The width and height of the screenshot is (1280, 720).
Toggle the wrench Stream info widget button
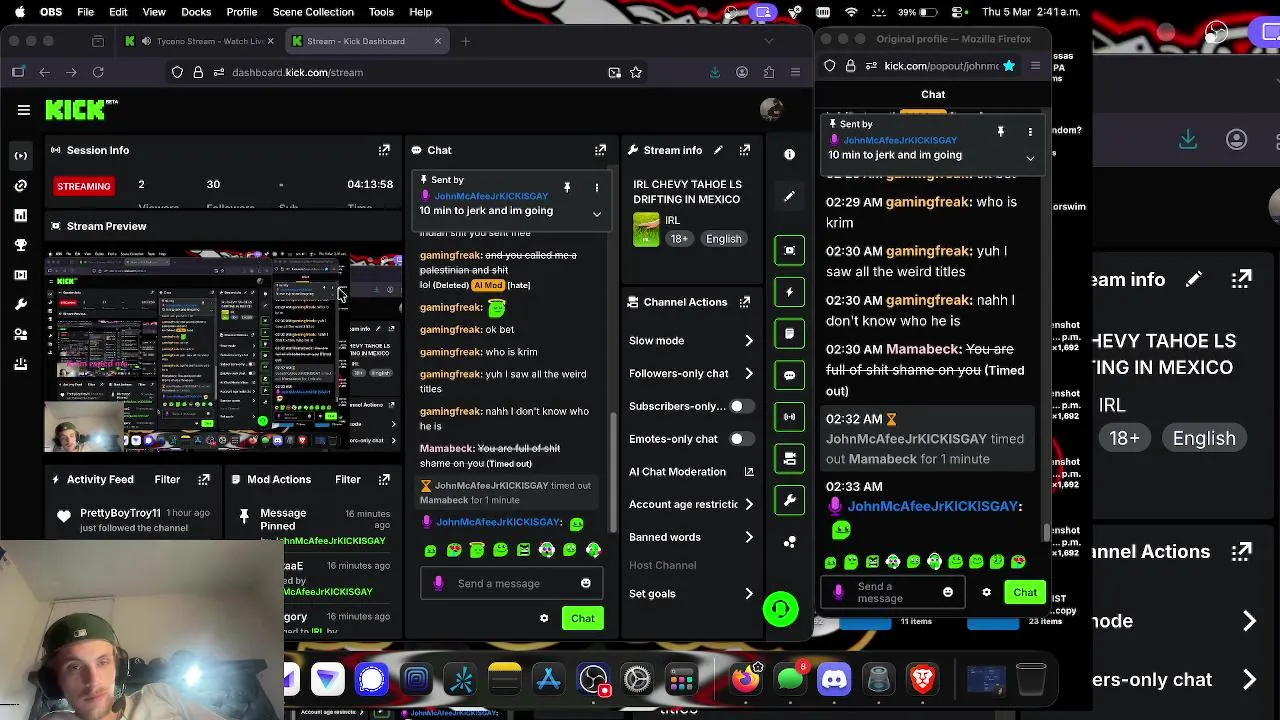click(x=789, y=500)
